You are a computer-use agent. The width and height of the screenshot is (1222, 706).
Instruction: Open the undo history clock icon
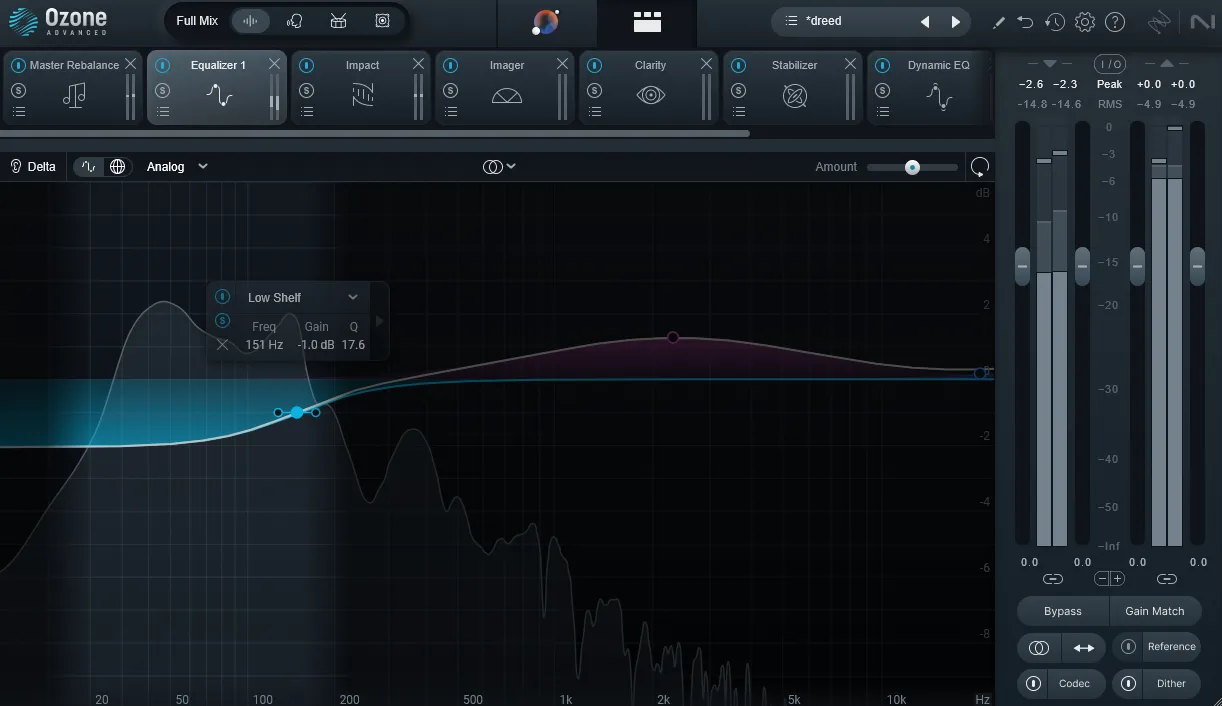1055,22
